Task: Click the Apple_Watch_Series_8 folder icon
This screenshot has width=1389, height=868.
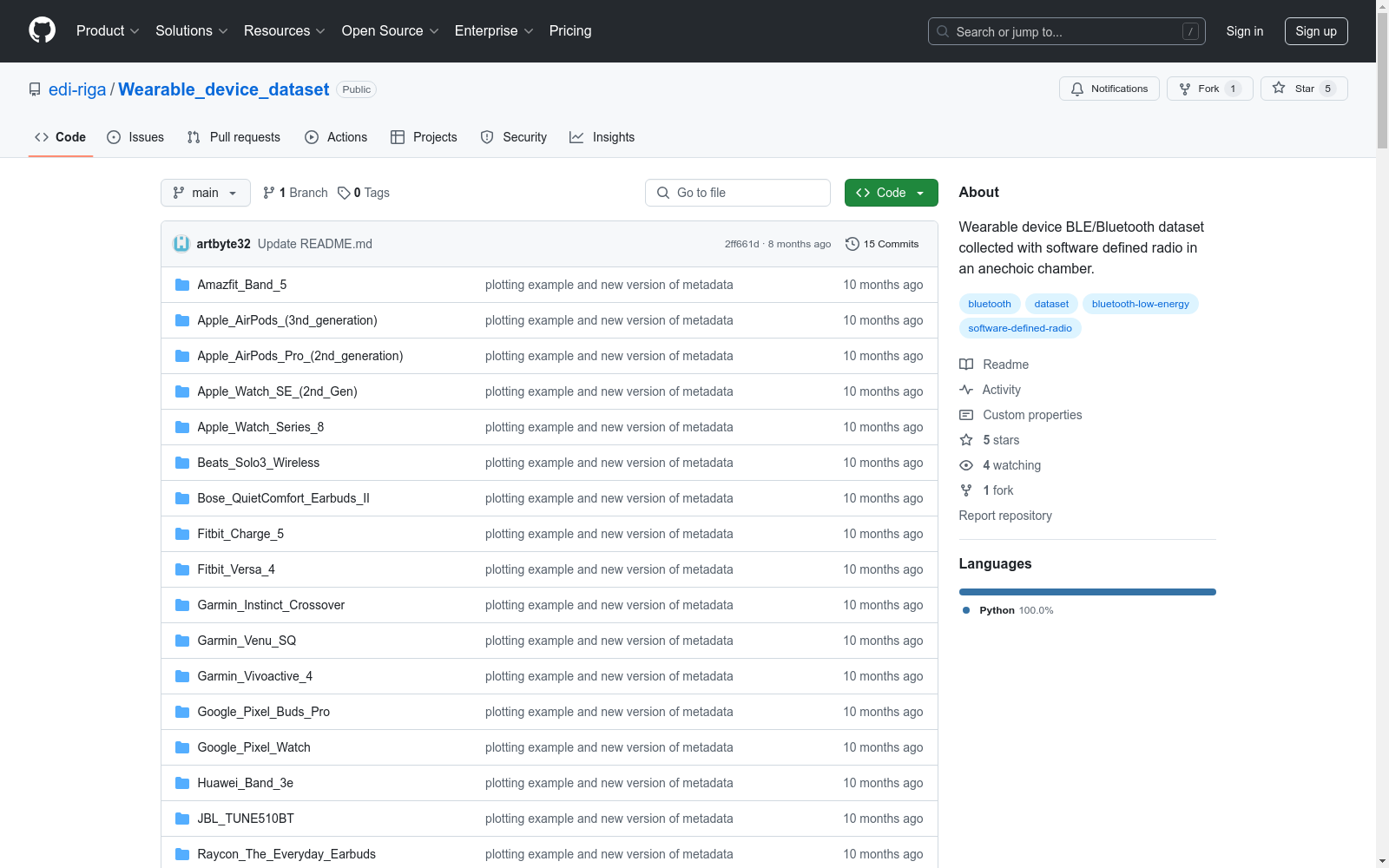Action: pos(182,427)
